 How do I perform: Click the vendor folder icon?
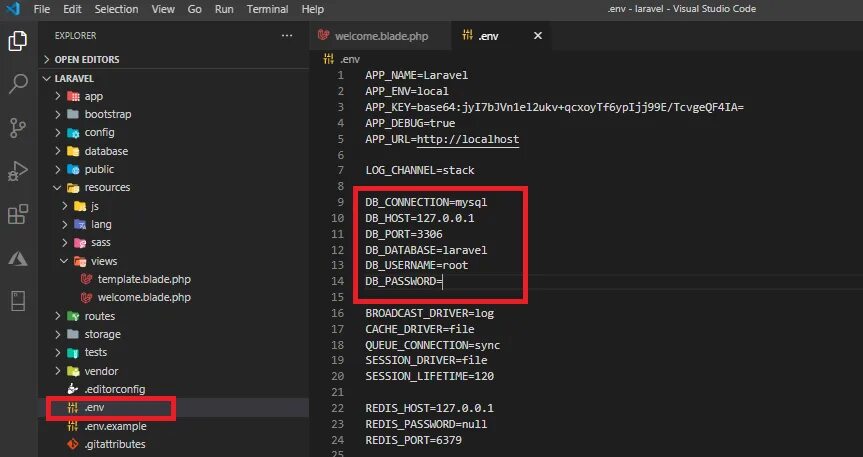(73, 371)
